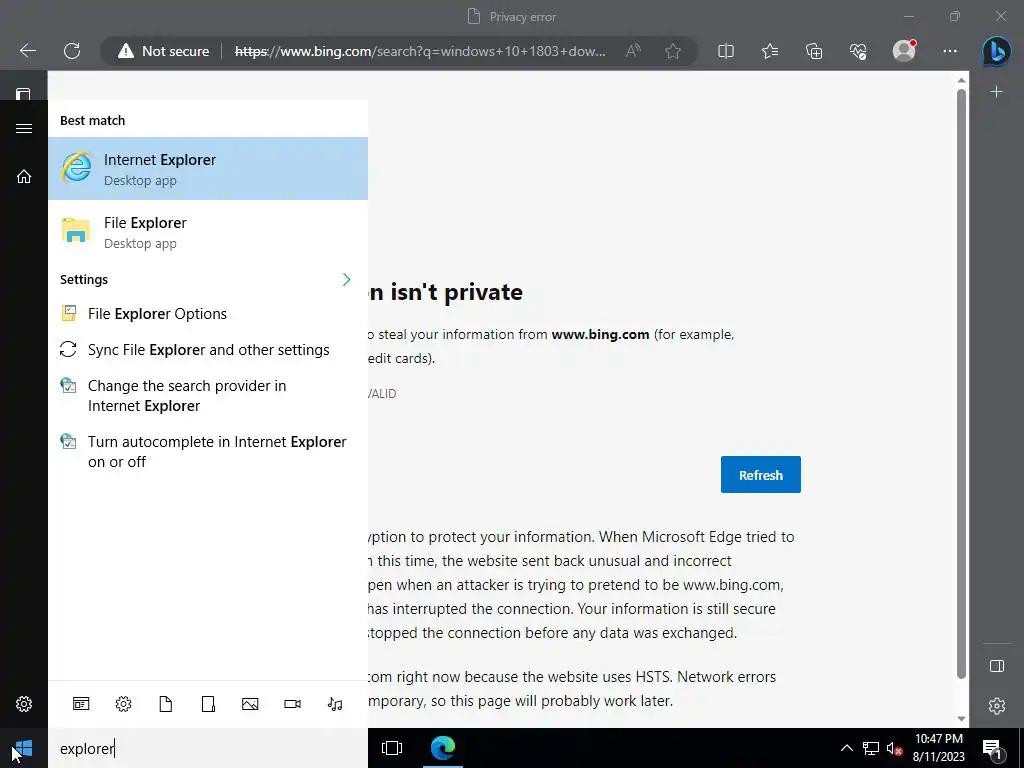This screenshot has width=1024, height=768.
Task: Open the Collections icon in toolbar
Action: coord(814,51)
